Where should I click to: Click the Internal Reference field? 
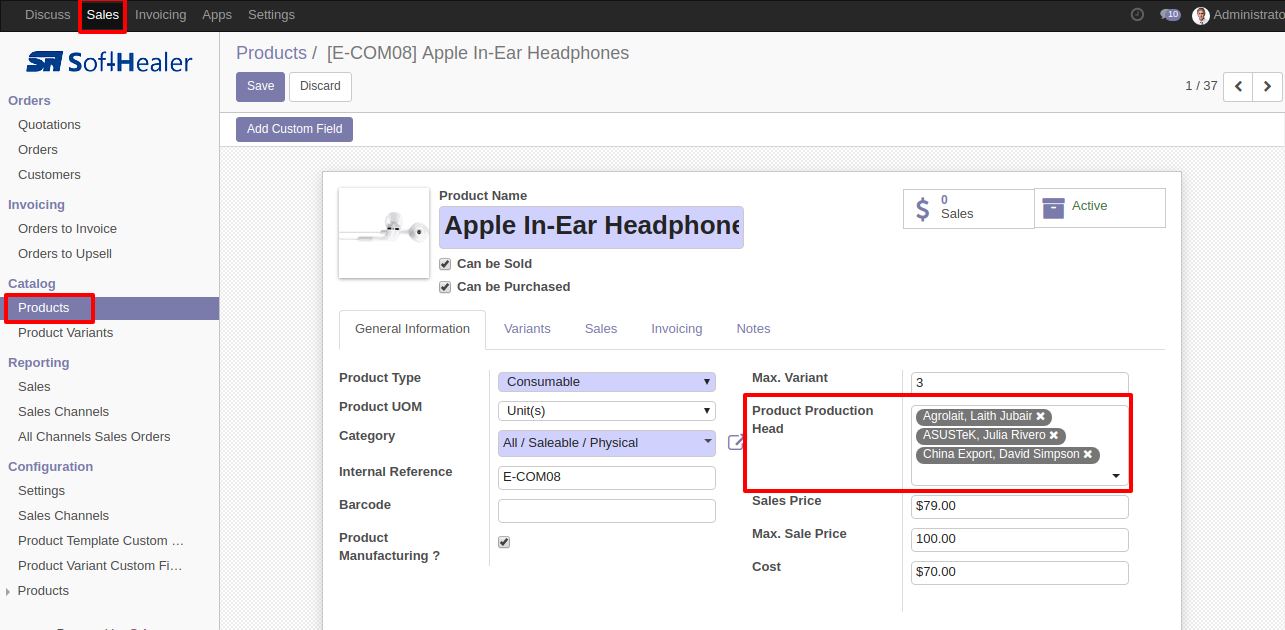tap(607, 477)
